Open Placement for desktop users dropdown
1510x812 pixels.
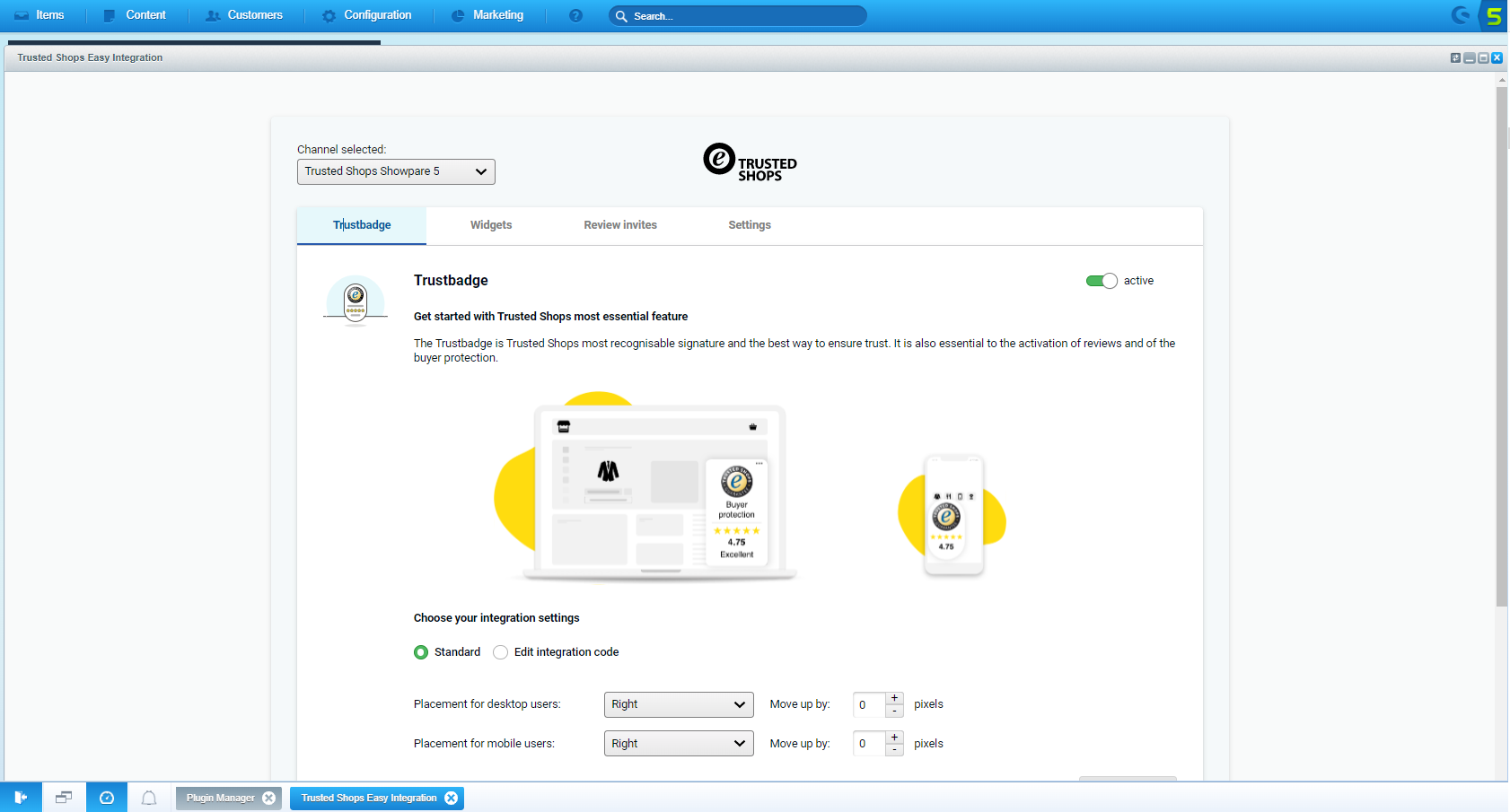pos(679,704)
